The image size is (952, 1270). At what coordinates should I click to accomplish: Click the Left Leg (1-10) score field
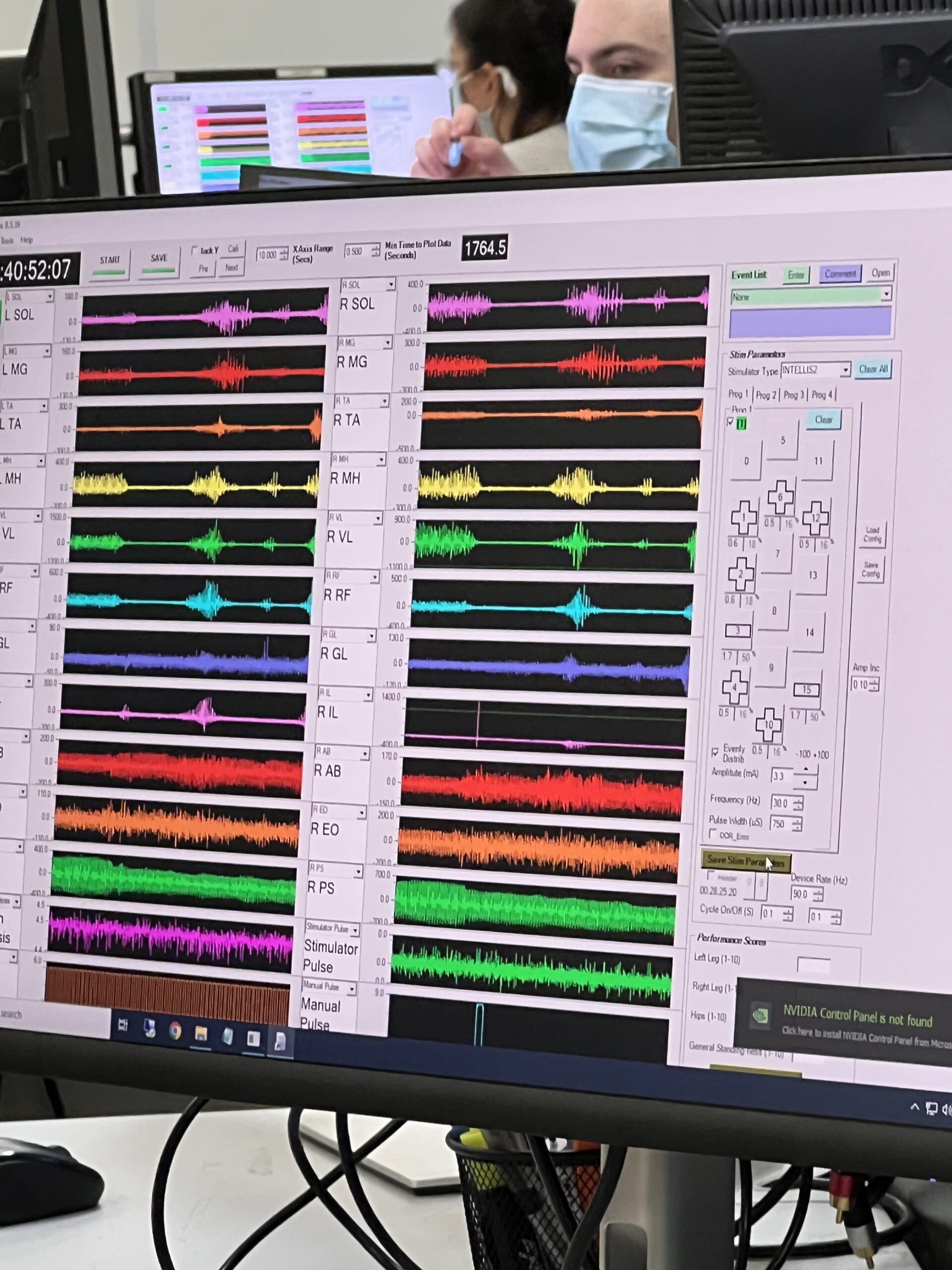point(813,966)
